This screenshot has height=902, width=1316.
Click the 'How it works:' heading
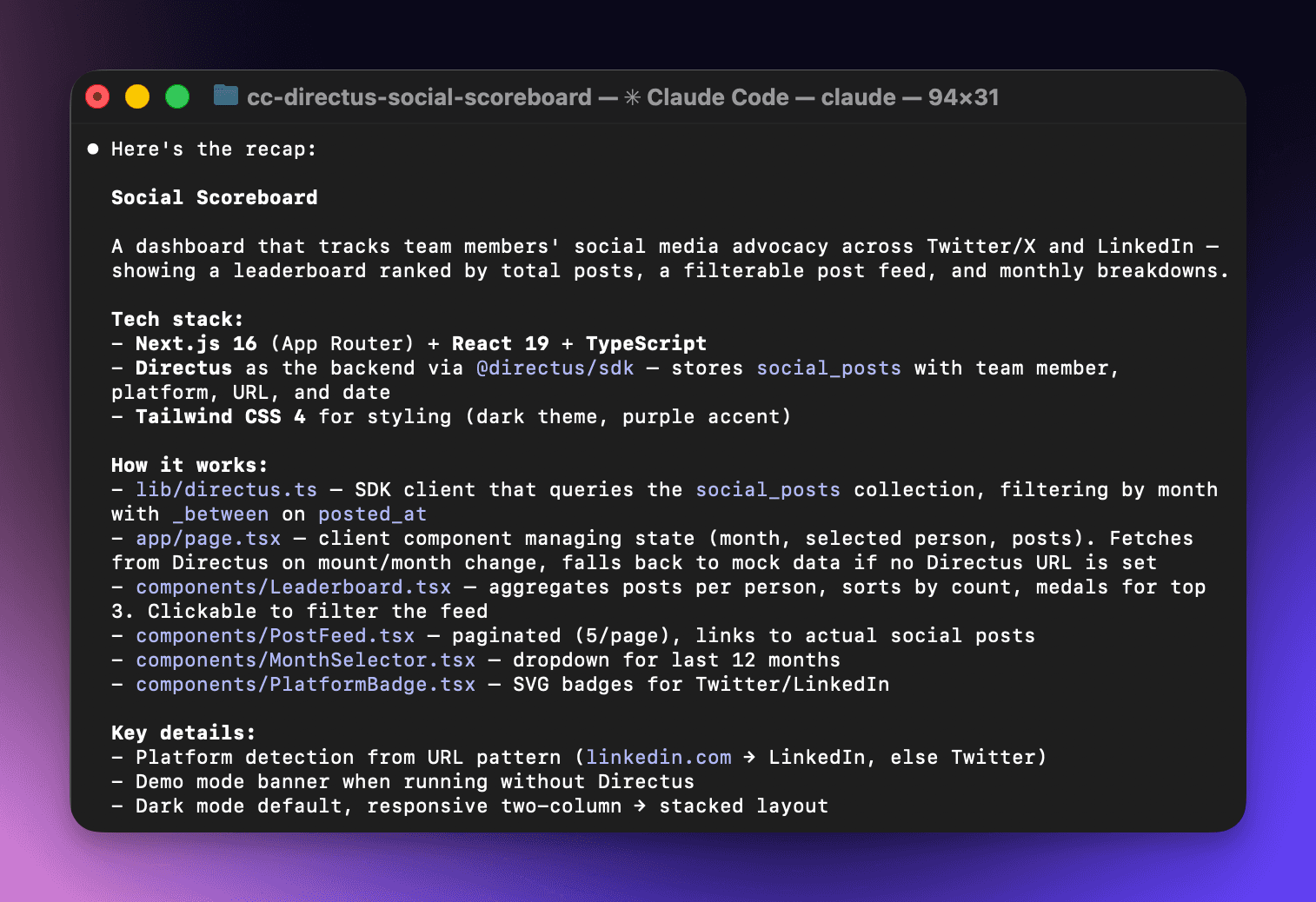click(x=190, y=466)
